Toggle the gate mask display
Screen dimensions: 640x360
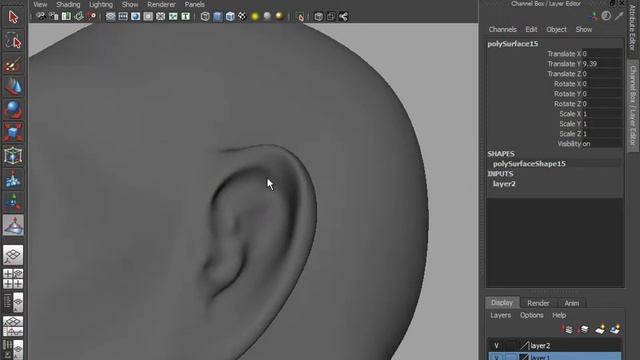click(148, 16)
